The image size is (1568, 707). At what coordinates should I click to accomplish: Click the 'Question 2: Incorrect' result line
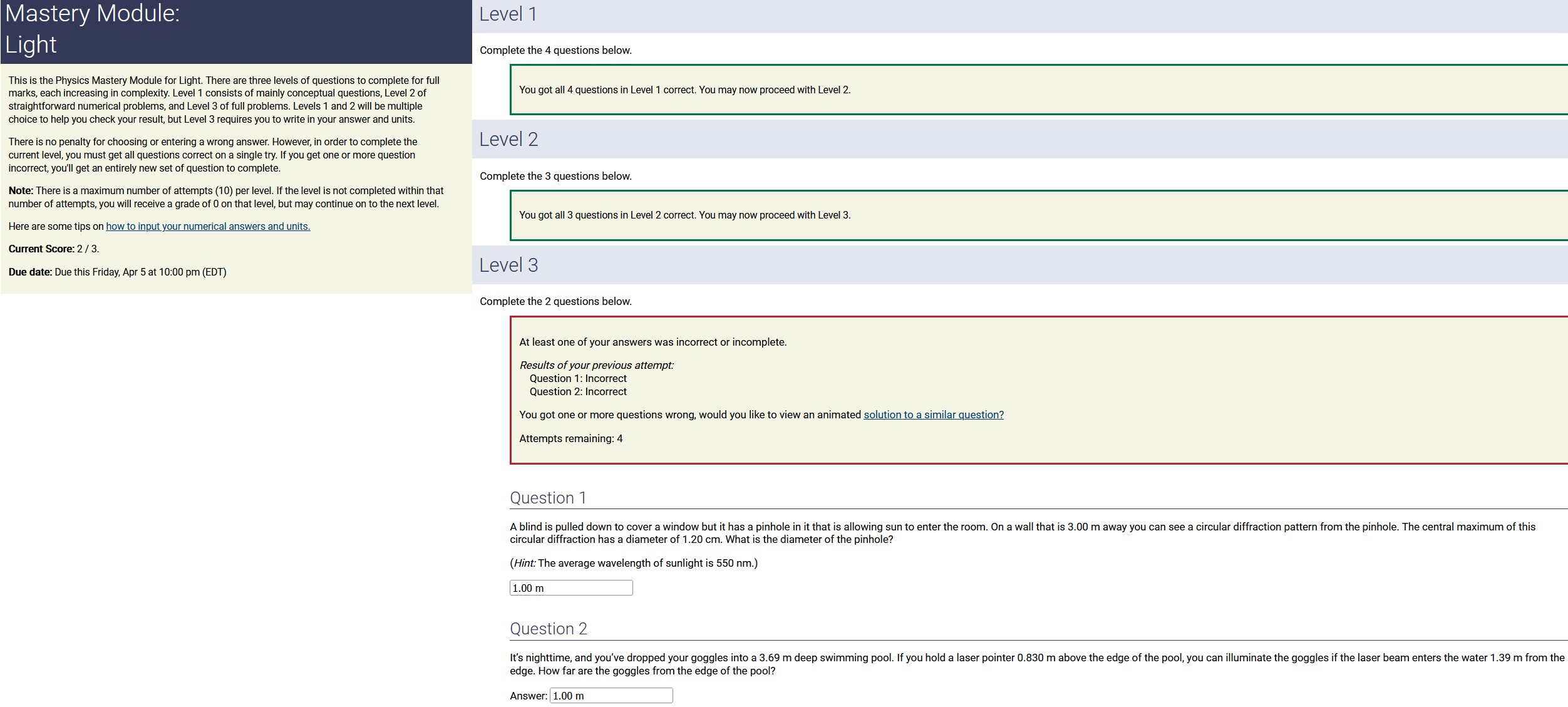(x=577, y=391)
